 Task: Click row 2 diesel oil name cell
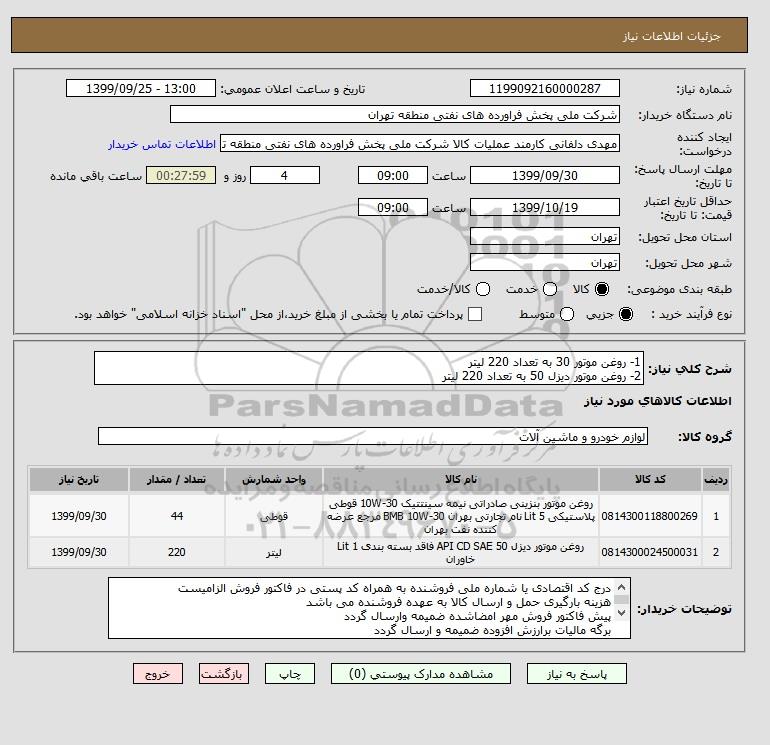pyautogui.click(x=461, y=552)
